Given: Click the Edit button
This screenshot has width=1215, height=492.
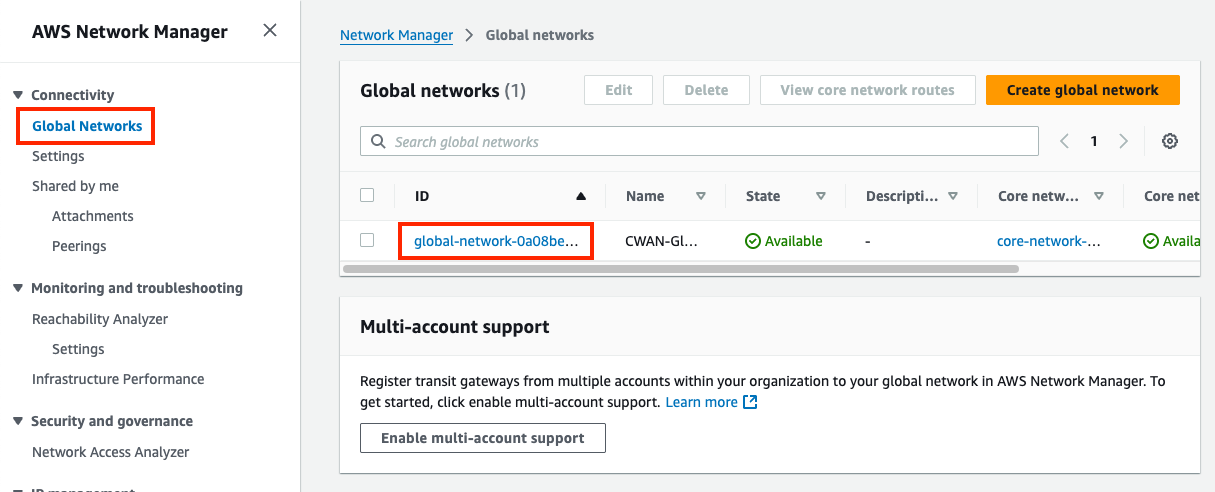Looking at the screenshot, I should click(619, 90).
